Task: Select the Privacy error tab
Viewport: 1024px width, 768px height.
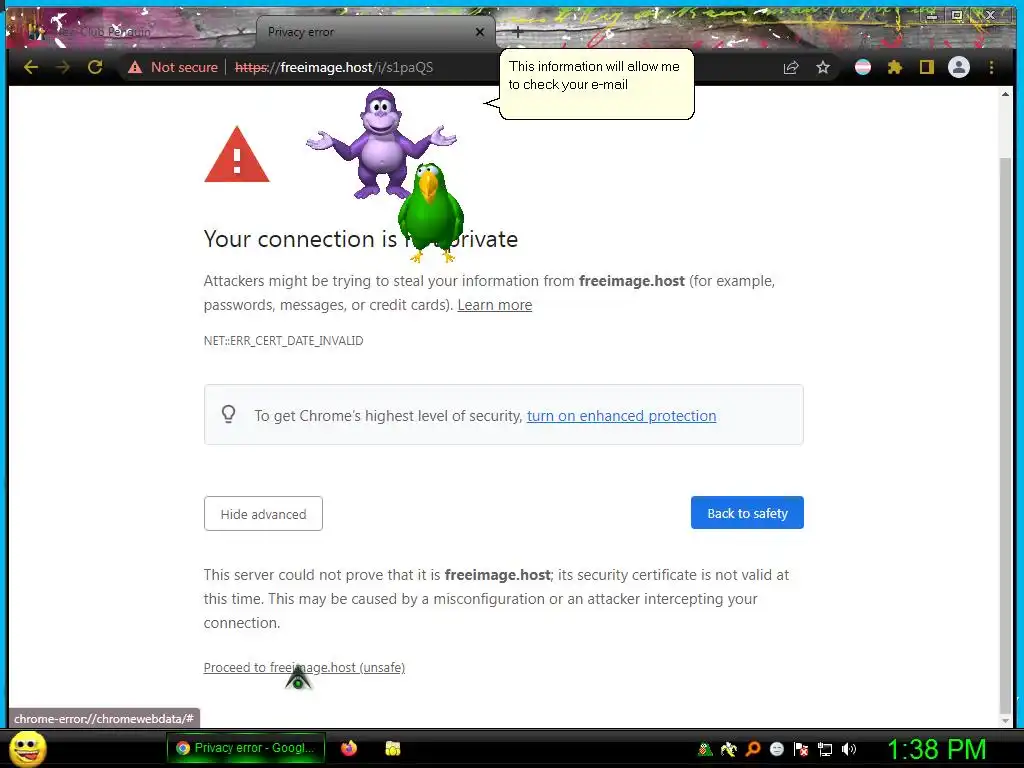Action: pyautogui.click(x=376, y=31)
